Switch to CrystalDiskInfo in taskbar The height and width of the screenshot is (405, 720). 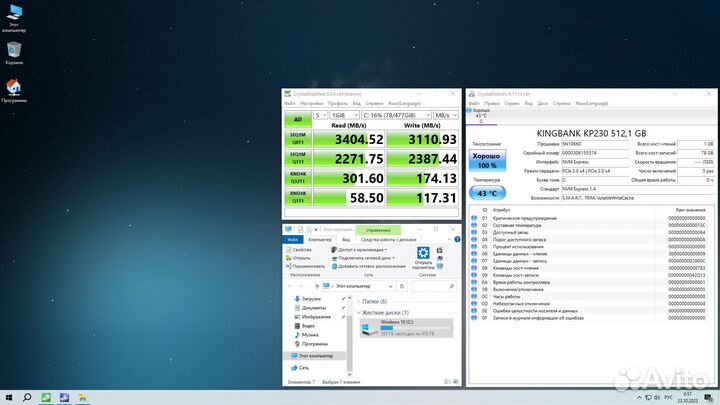[64, 398]
